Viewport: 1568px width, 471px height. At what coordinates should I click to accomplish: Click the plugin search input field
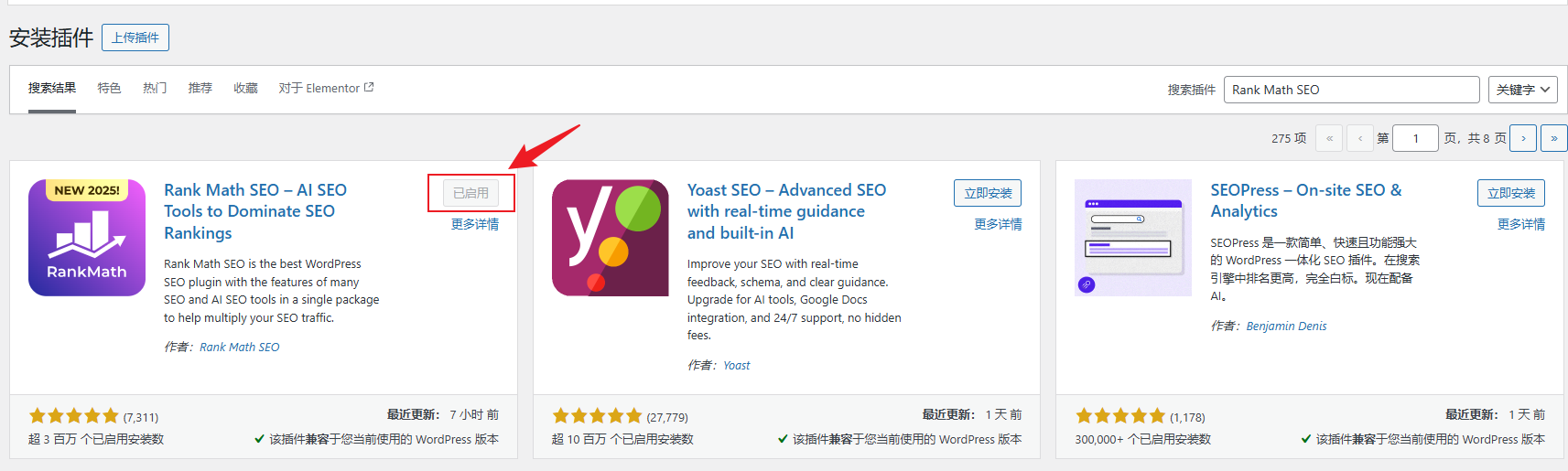tap(1351, 90)
